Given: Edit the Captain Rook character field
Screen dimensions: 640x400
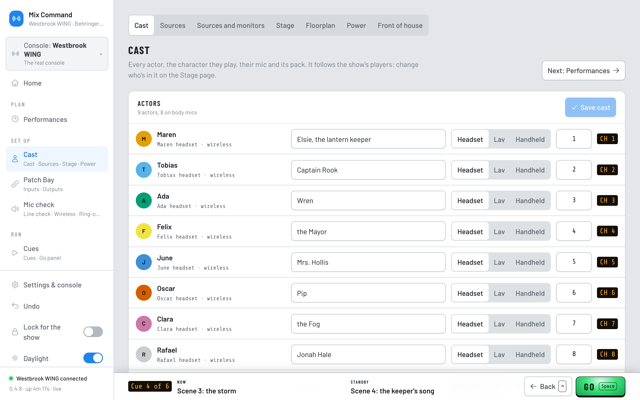Looking at the screenshot, I should click(368, 170).
